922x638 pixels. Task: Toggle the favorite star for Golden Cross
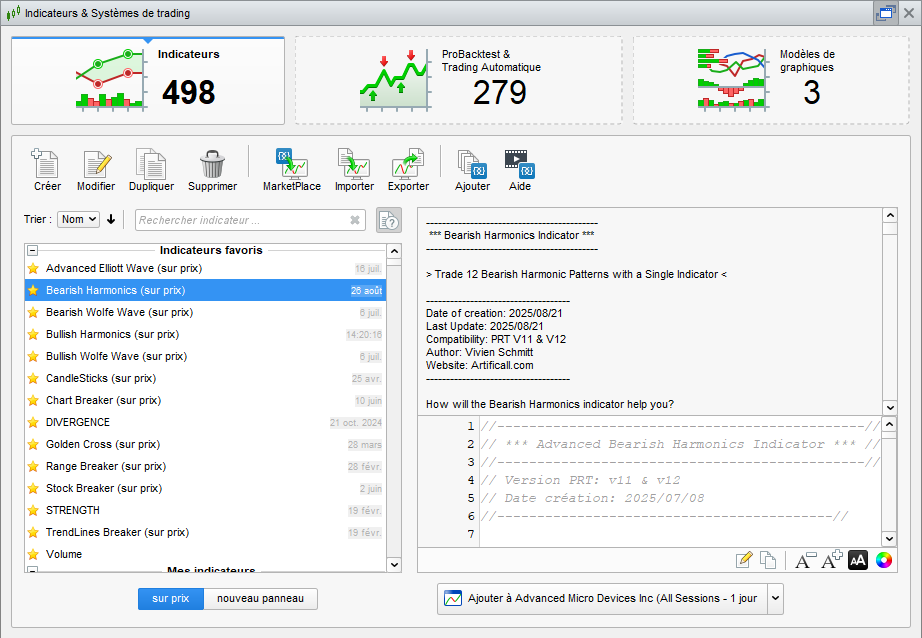click(33, 444)
